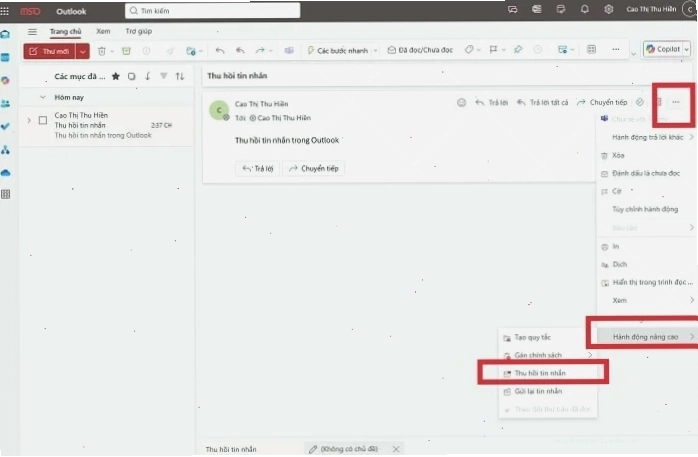The image size is (698, 457).
Task: Toggle the favorite star for folder
Action: [116, 77]
